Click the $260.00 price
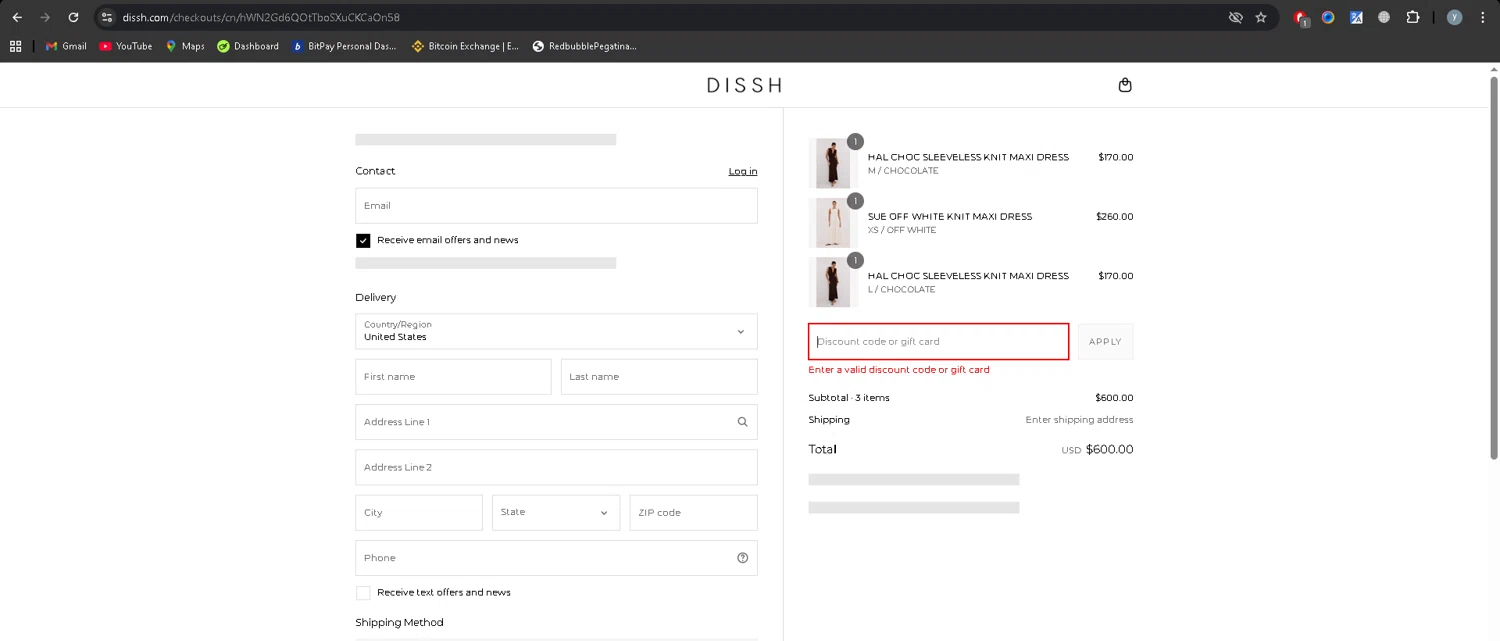1500x641 pixels. click(1115, 216)
